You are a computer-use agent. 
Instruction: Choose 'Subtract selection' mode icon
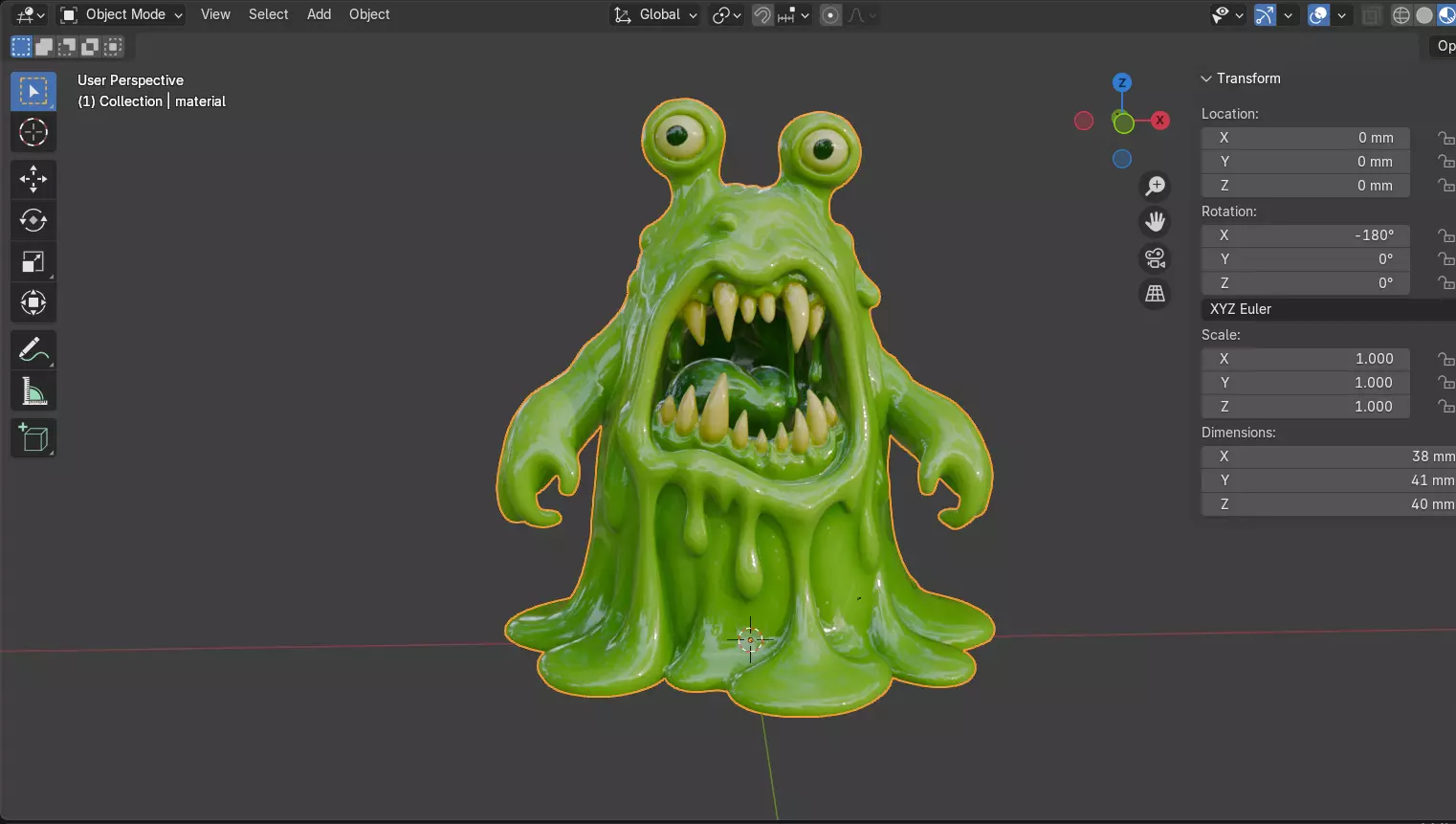[x=67, y=47]
